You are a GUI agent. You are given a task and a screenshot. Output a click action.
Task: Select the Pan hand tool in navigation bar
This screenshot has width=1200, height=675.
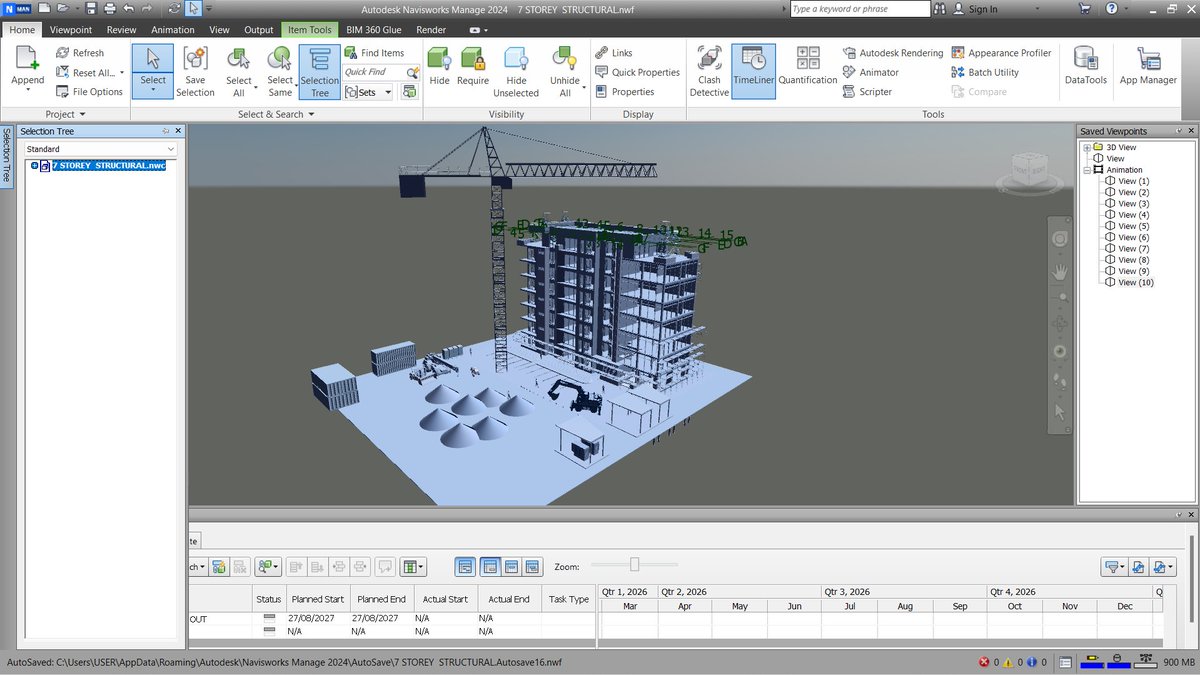[x=1060, y=271]
